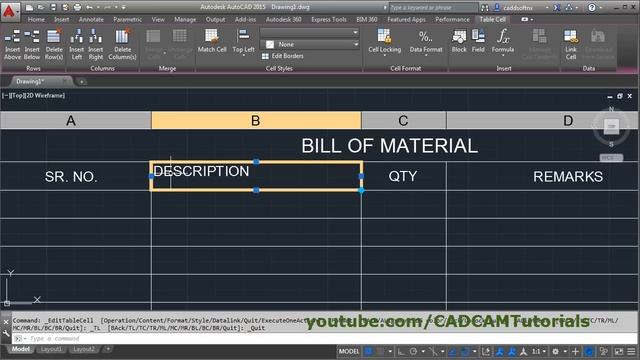
Task: Insert a Field into the cell
Action: tap(478, 41)
